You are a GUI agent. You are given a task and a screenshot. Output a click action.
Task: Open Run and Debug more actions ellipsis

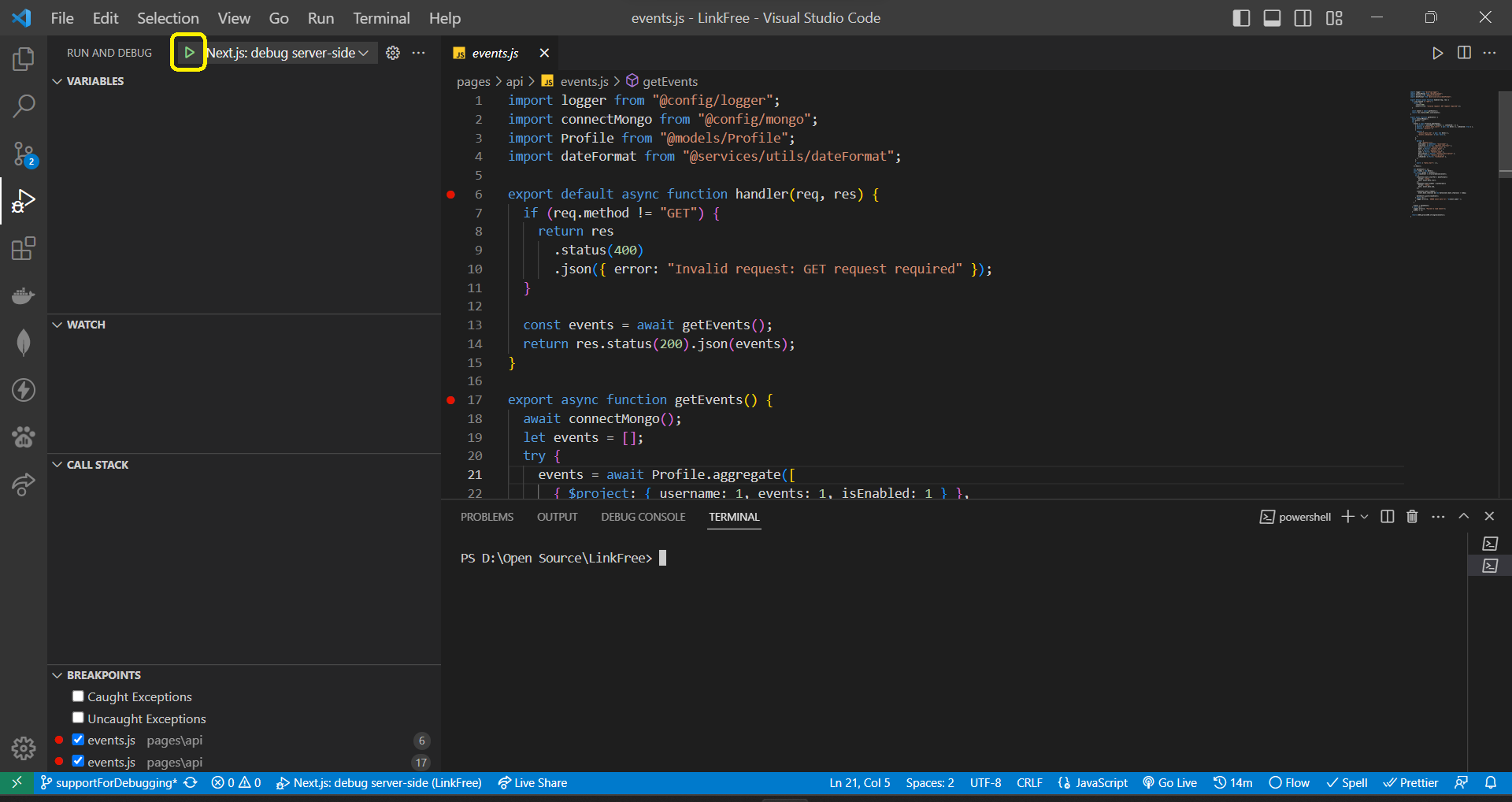418,53
